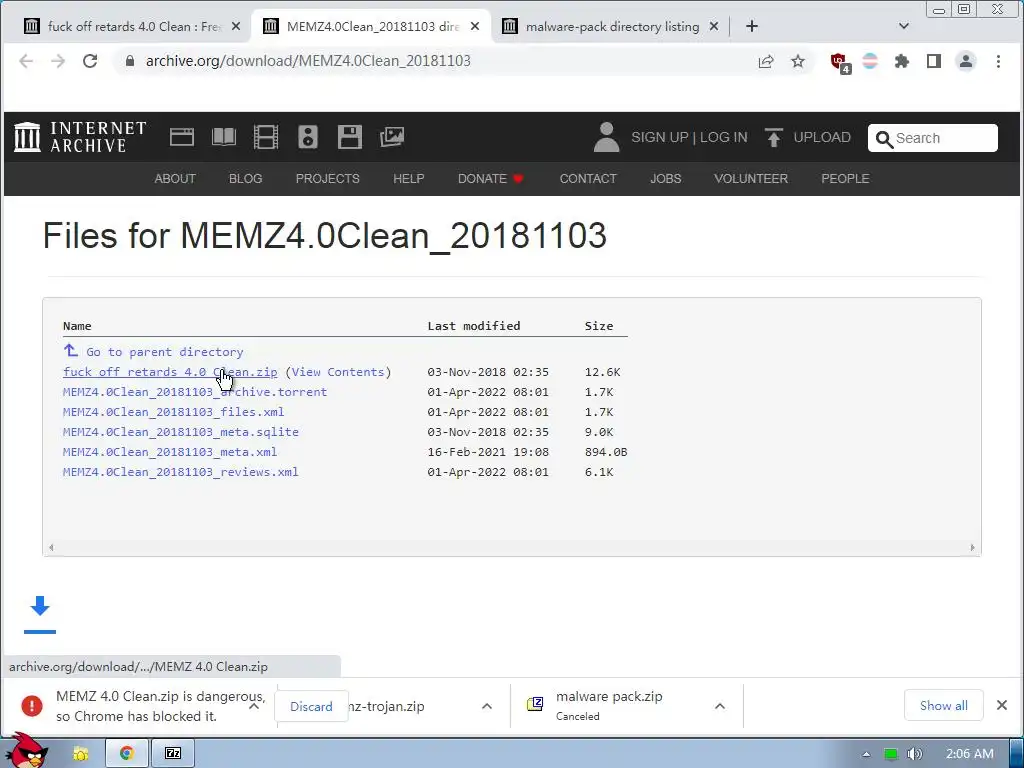Open the Software floppy disk icon
The image size is (1024, 768).
350,137
